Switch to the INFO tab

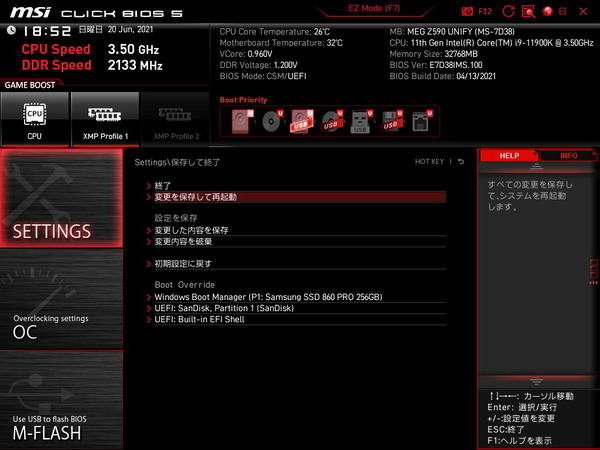click(569, 155)
